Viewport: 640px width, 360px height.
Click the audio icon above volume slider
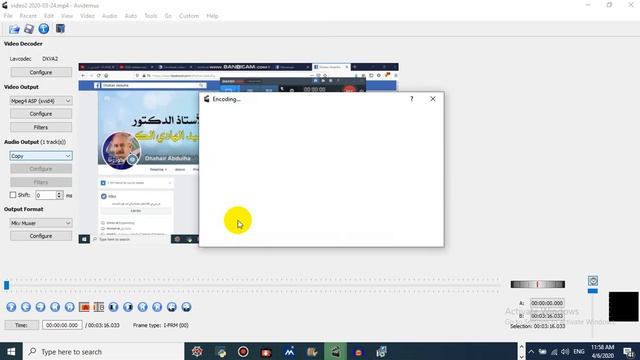(x=593, y=280)
